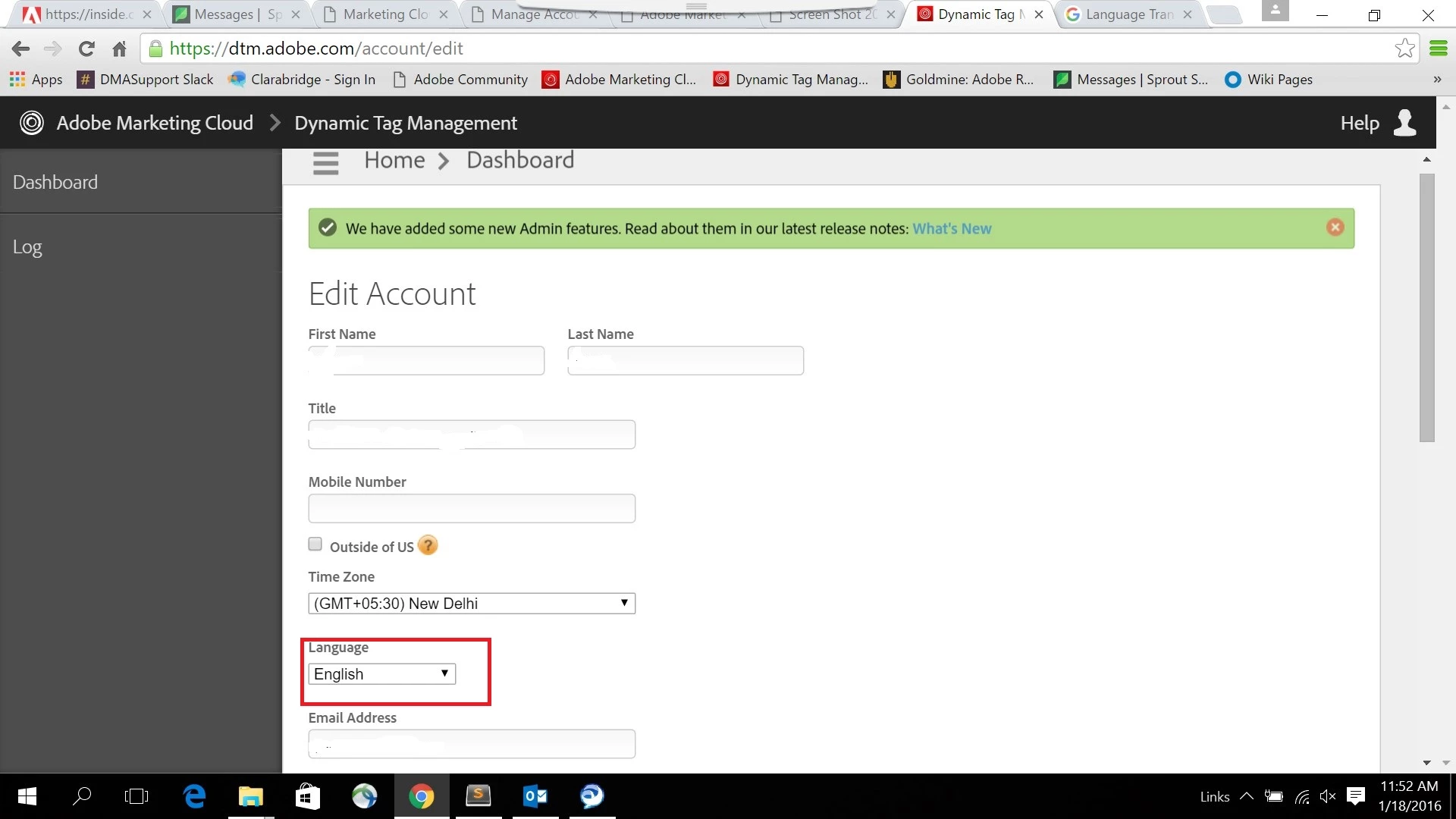Viewport: 1456px width, 819px height.
Task: Bookmark the page with the star icon
Action: coord(1404,49)
